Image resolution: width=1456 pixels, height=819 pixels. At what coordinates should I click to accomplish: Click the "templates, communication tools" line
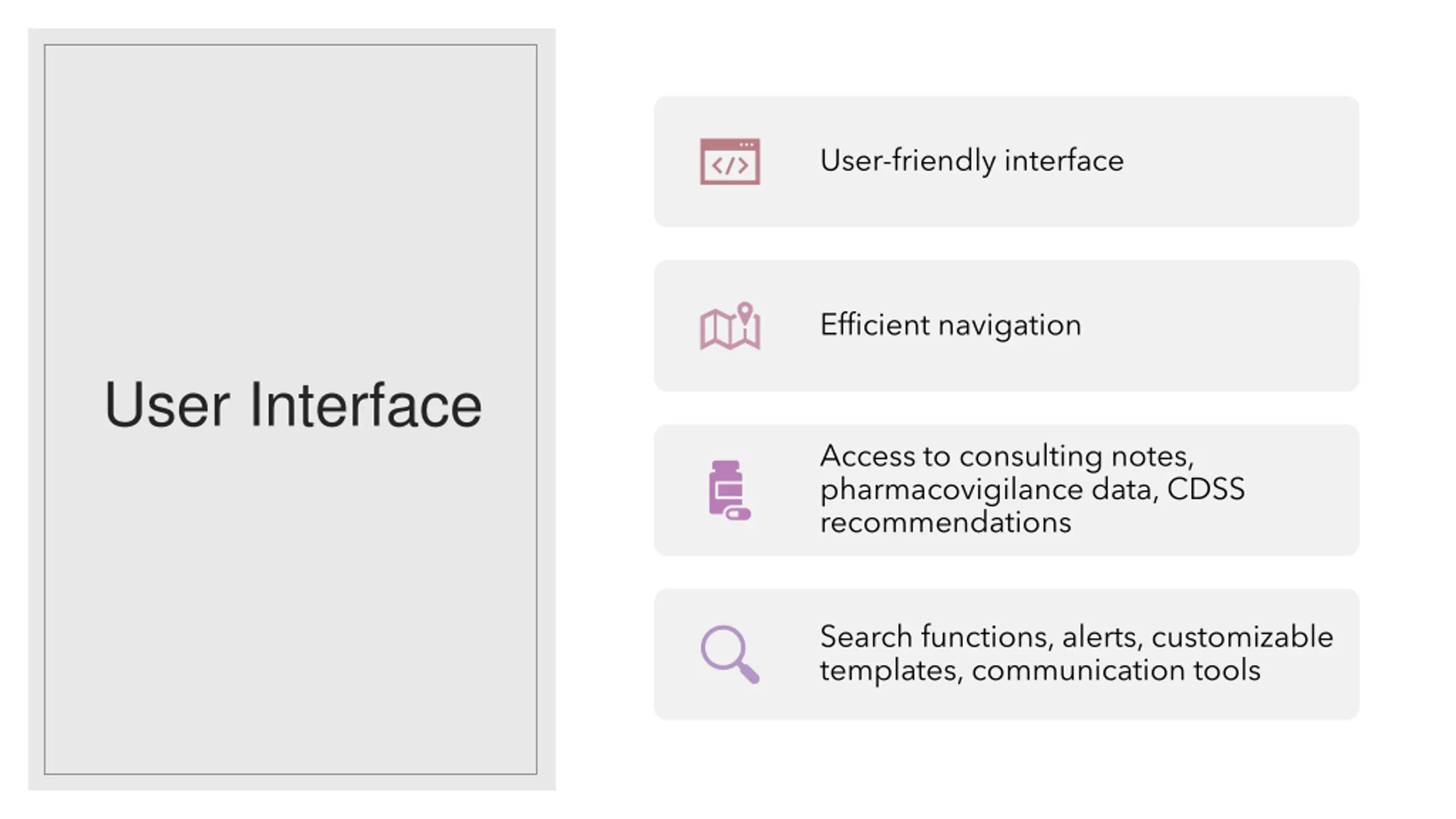[1040, 671]
